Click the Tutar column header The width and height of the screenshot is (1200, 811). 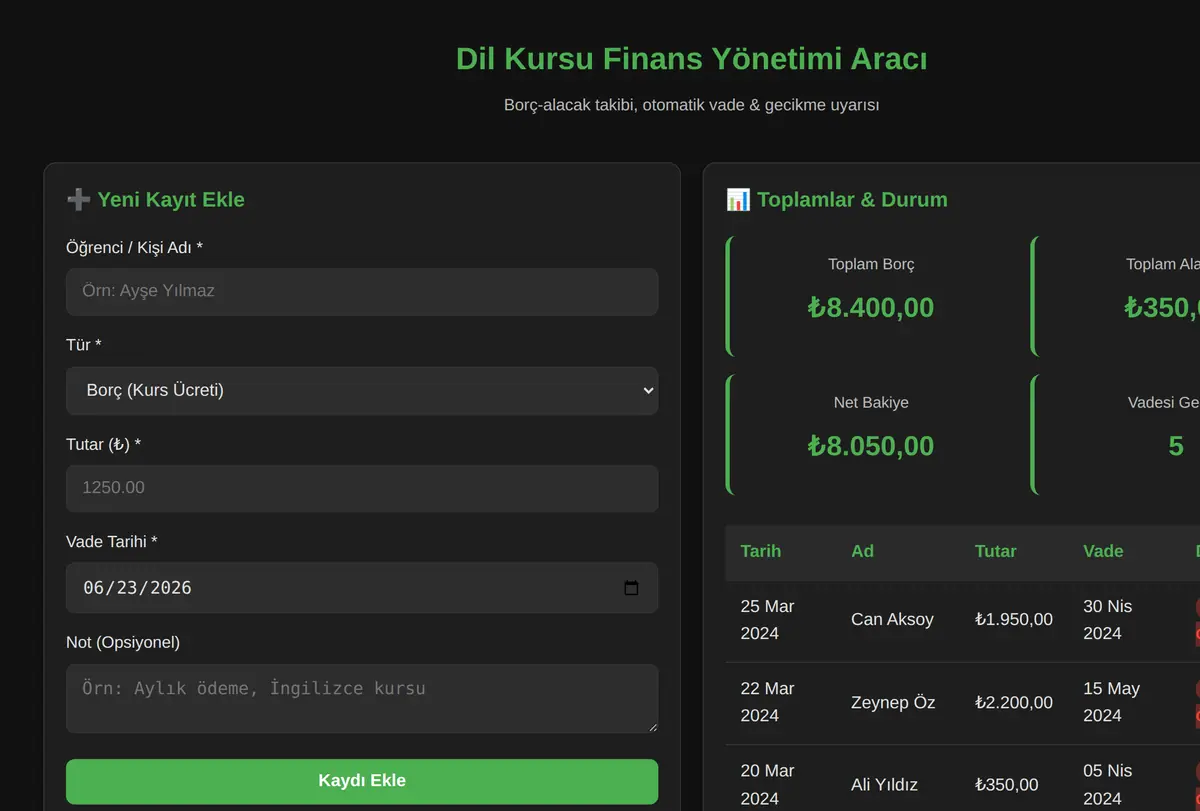[996, 551]
